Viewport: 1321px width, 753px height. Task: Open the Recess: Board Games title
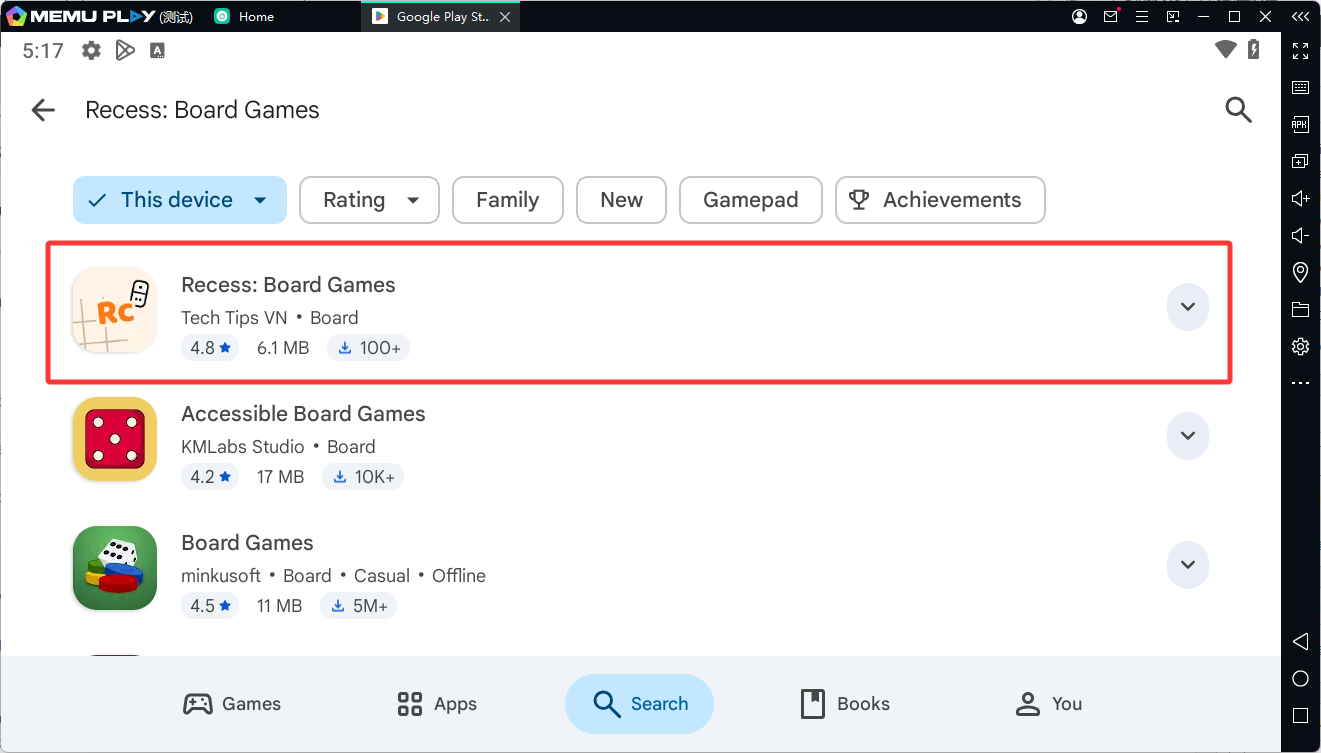click(288, 285)
